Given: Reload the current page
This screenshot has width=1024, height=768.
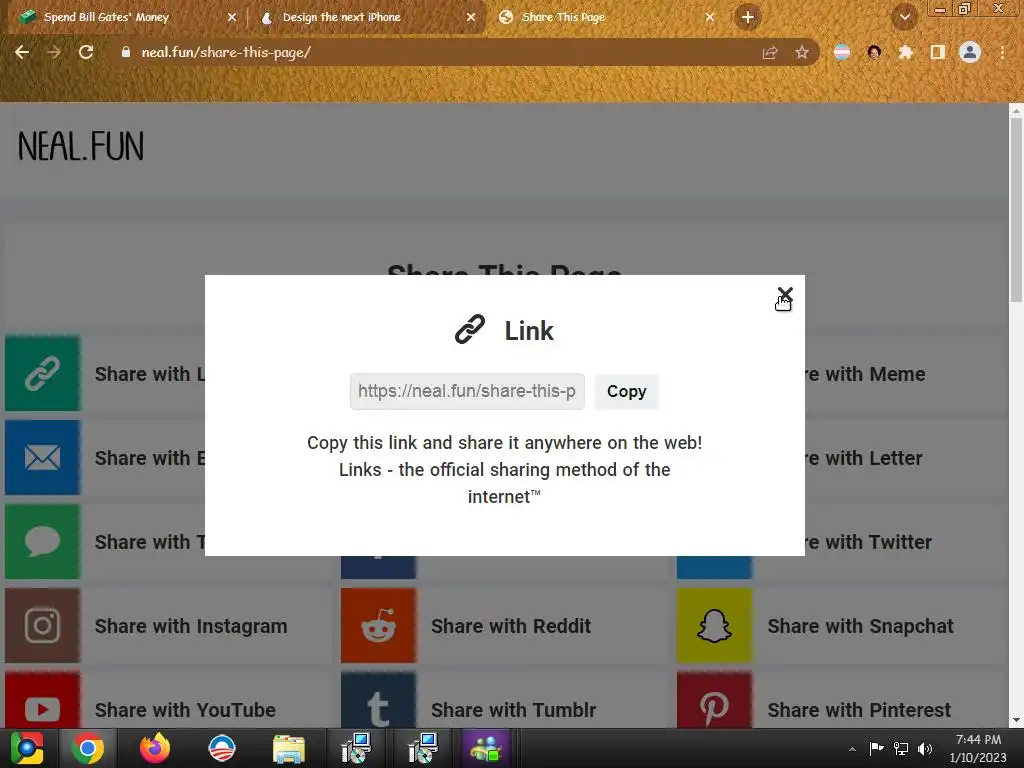Looking at the screenshot, I should coord(86,52).
